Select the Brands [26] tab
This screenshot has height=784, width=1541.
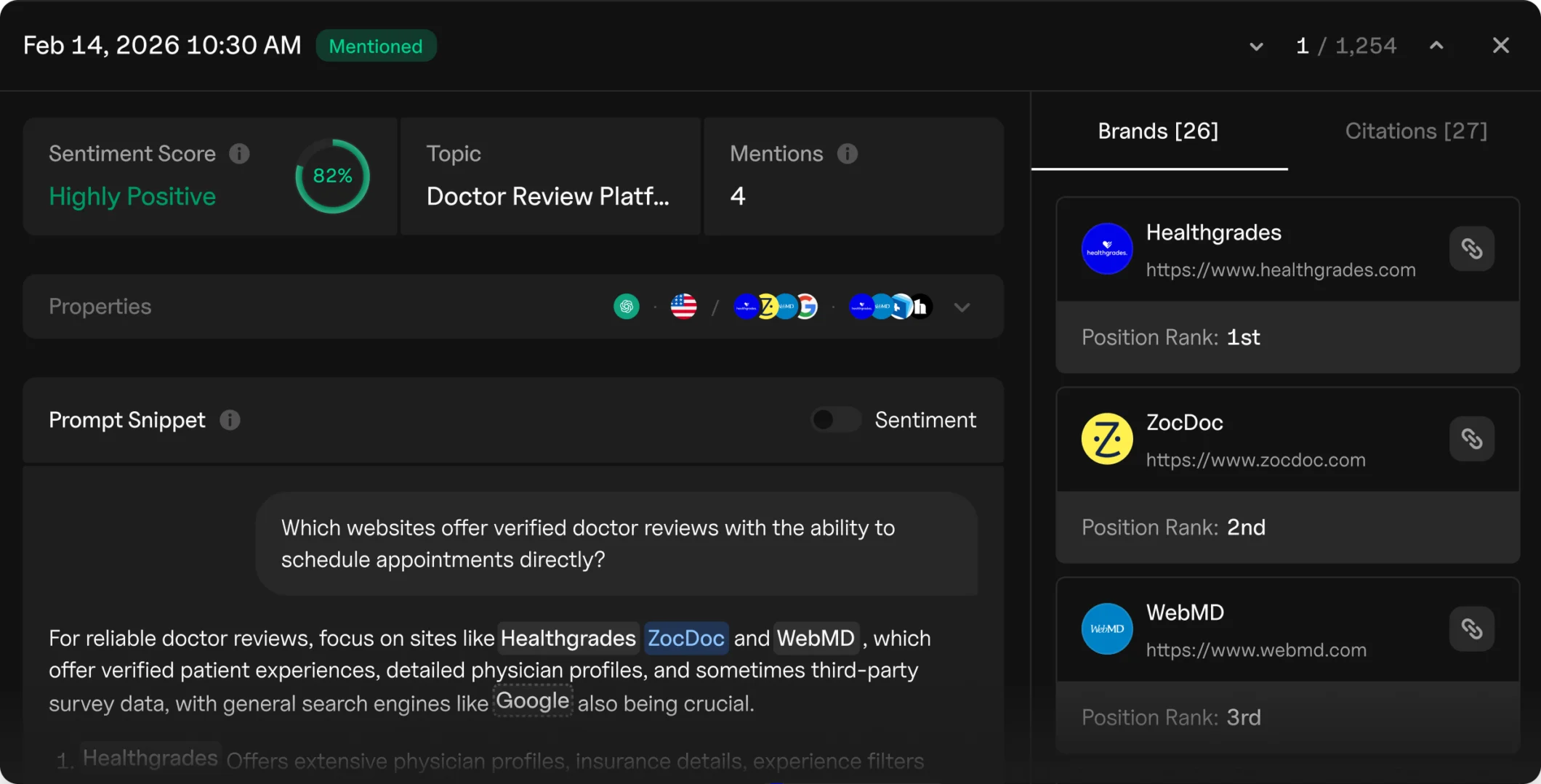click(1158, 132)
